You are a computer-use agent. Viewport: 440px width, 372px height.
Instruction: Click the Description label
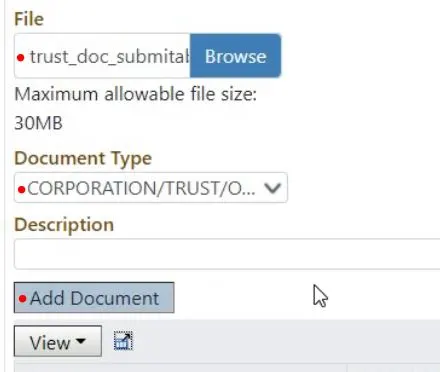click(x=64, y=225)
